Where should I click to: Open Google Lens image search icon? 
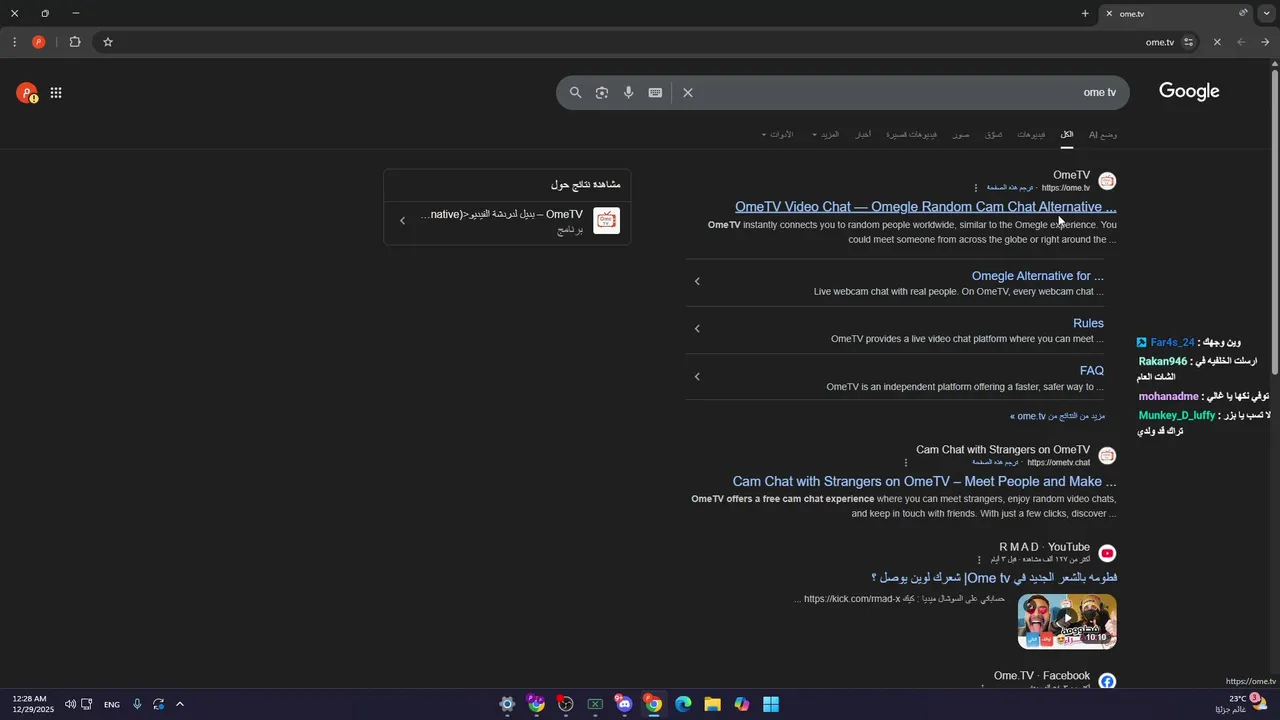tap(602, 92)
